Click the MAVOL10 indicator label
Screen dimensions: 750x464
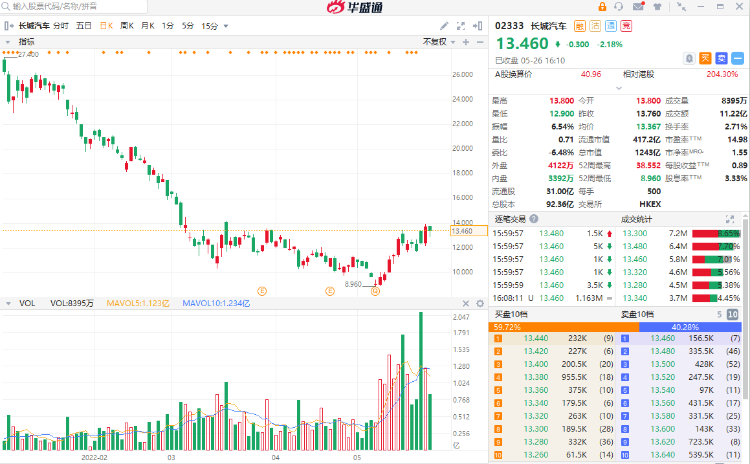coord(216,303)
